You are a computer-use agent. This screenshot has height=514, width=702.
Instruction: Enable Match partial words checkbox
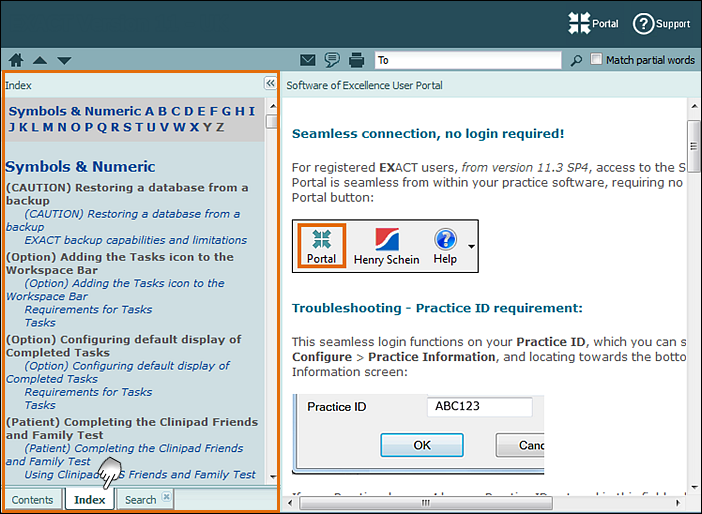tap(596, 59)
